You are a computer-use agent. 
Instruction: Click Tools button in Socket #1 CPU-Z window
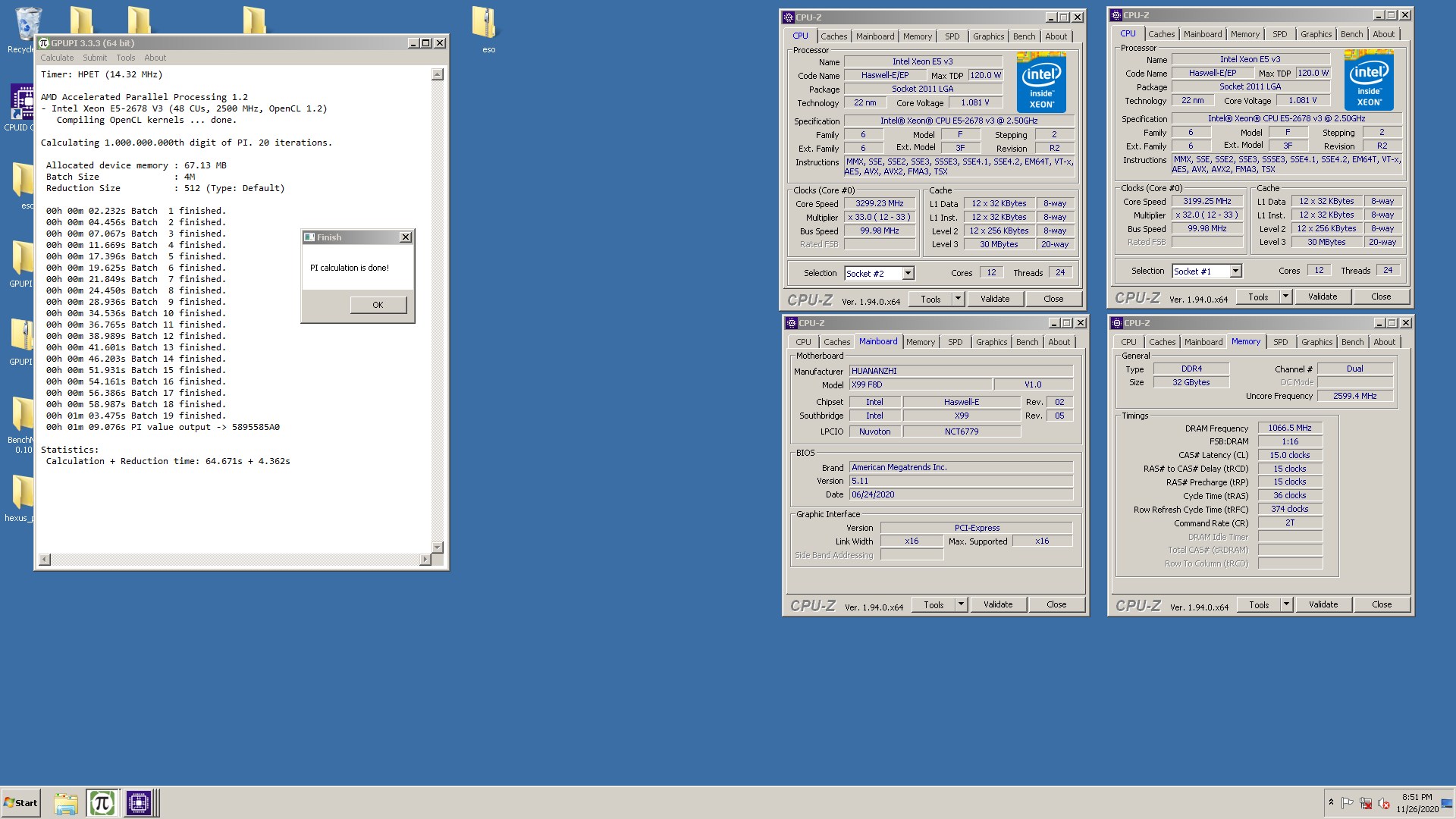(x=1258, y=297)
